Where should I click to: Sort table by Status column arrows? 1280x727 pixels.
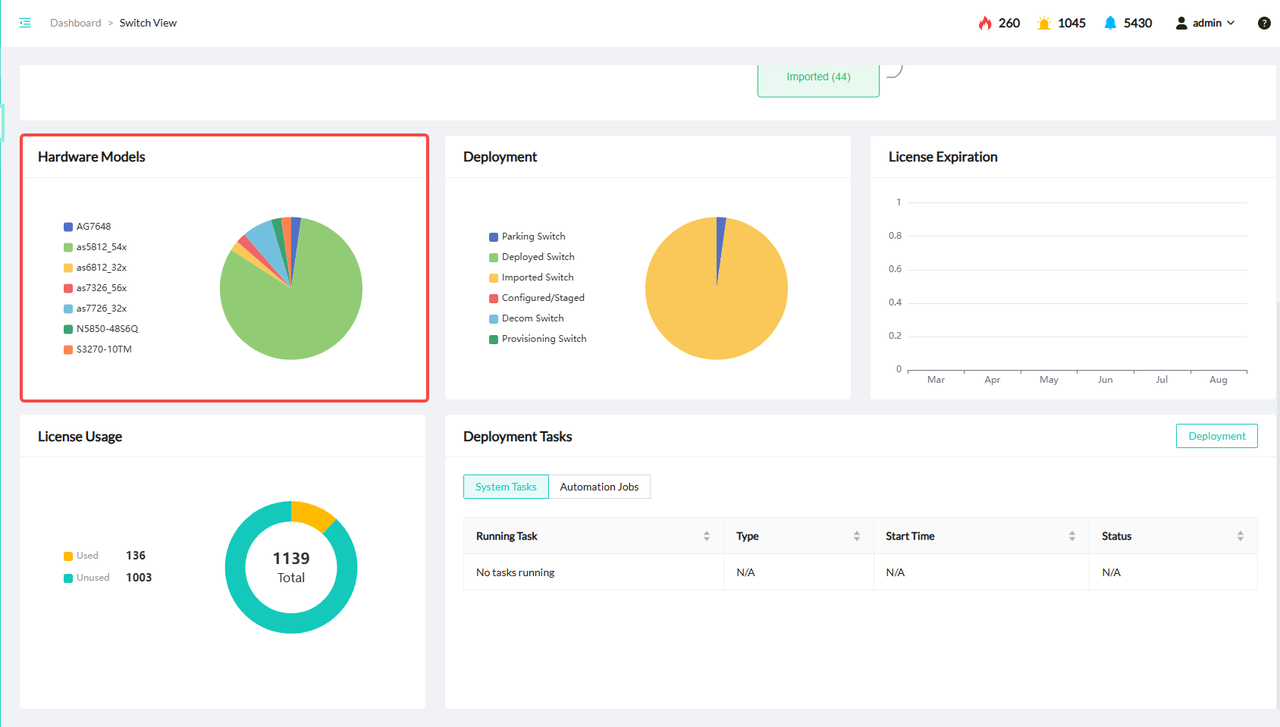pyautogui.click(x=1240, y=536)
